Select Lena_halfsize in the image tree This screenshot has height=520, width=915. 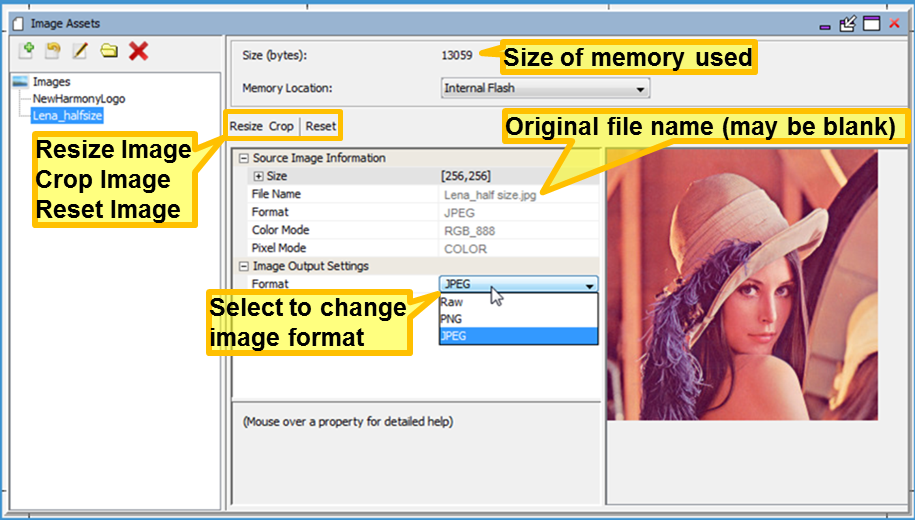(x=68, y=116)
